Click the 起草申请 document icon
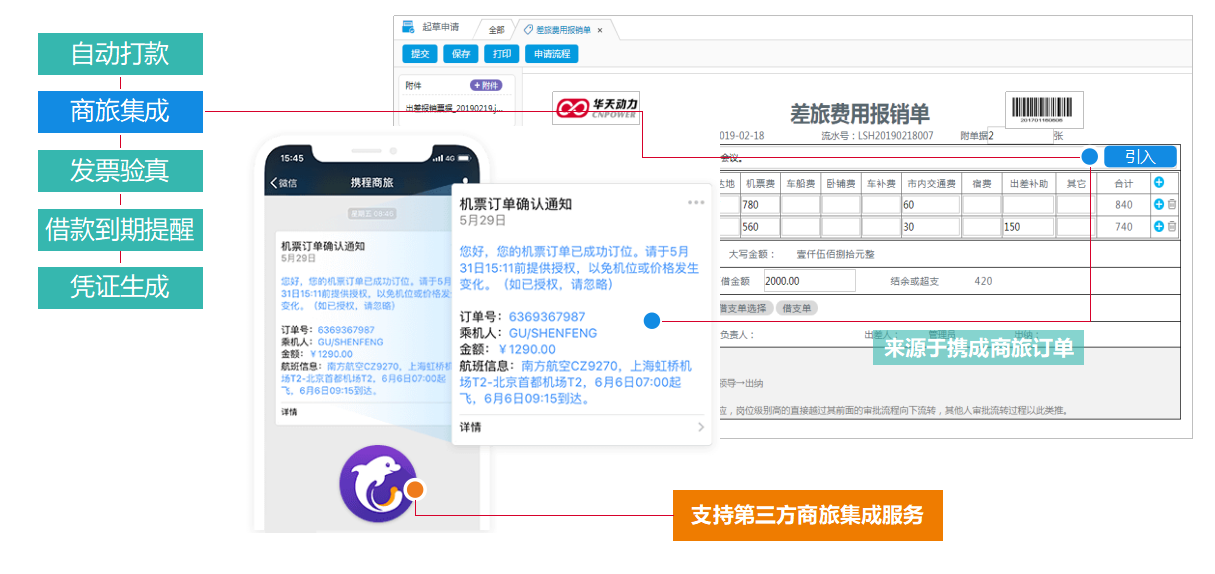Viewport: 1215px width, 574px height. tap(408, 28)
